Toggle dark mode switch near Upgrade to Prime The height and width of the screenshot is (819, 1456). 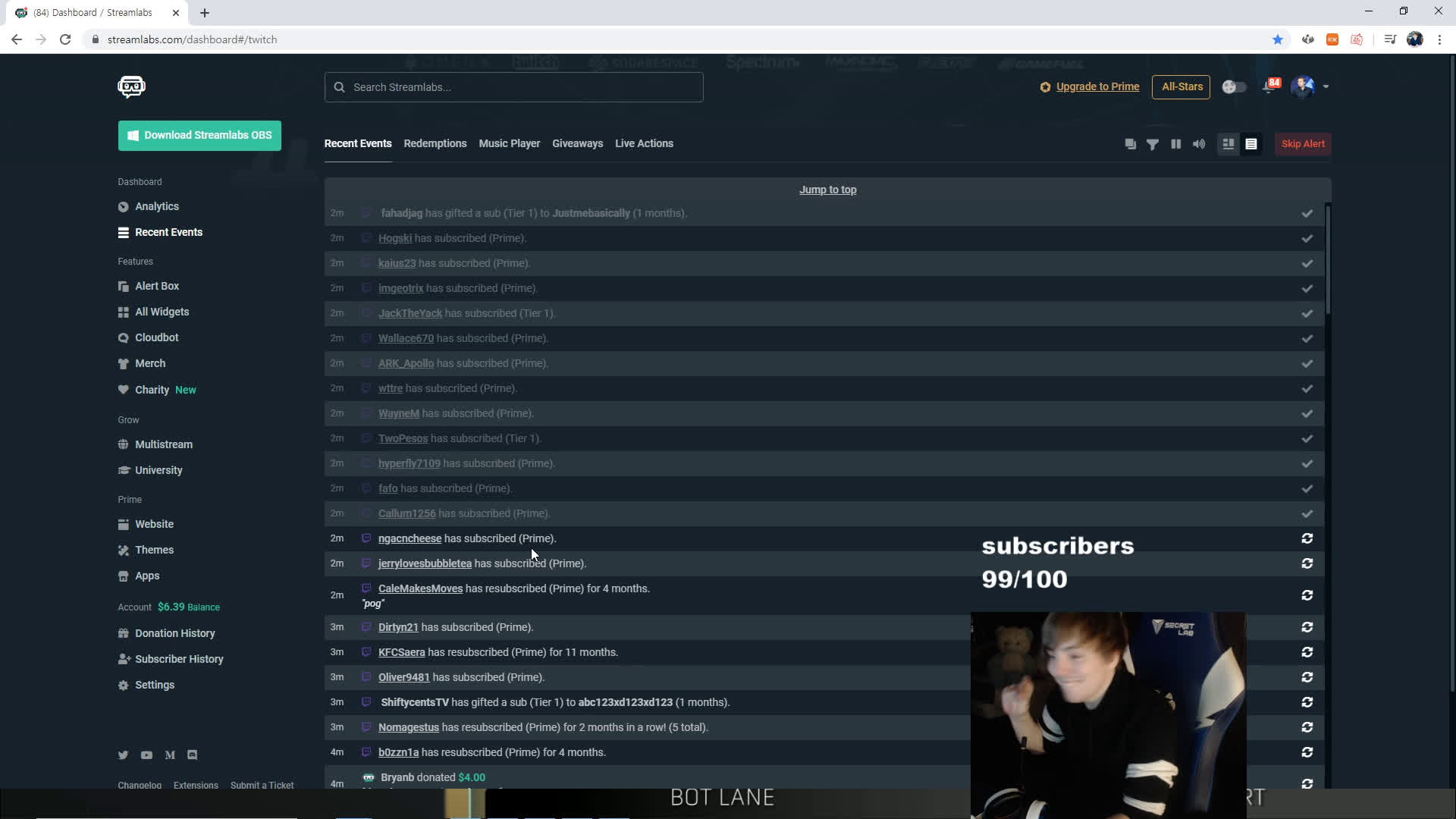point(1234,86)
